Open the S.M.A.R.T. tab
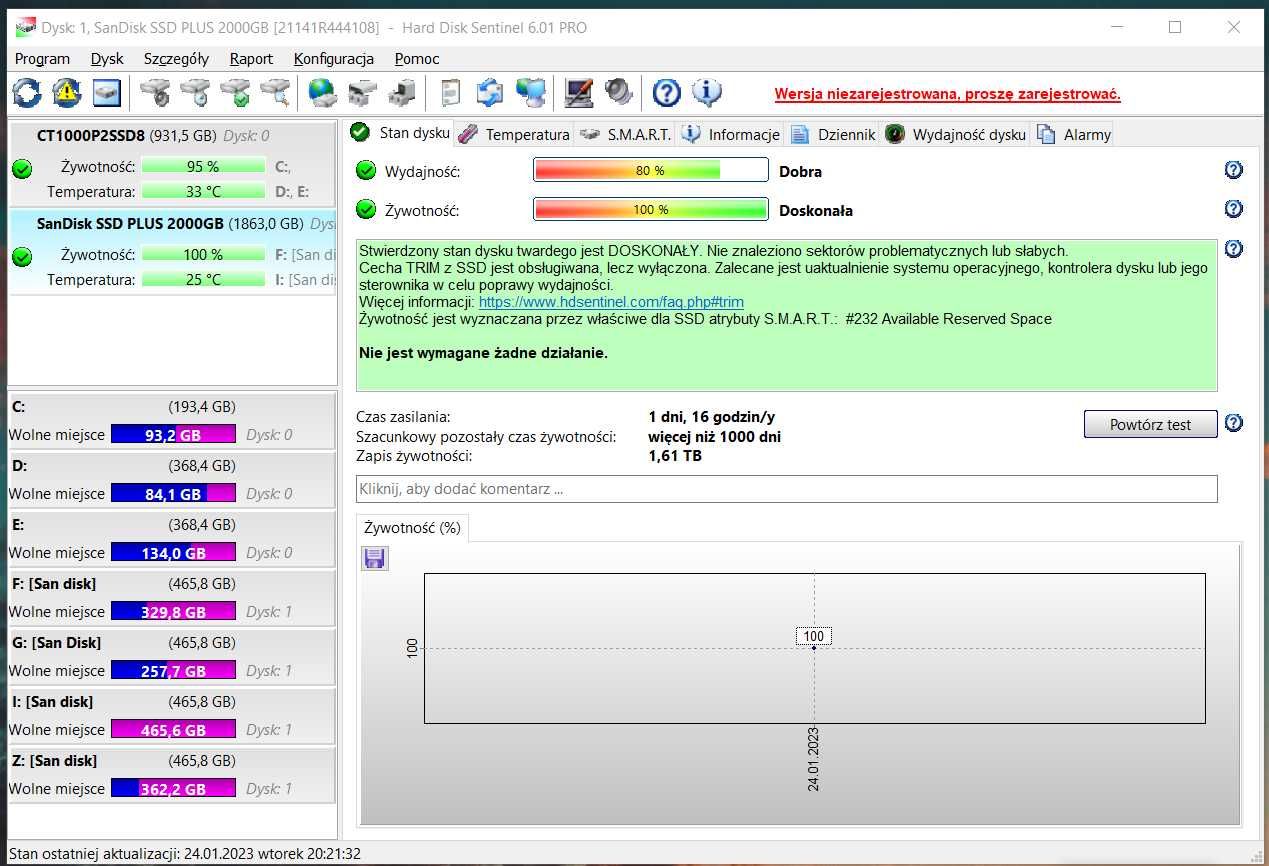This screenshot has width=1269, height=866. [626, 134]
